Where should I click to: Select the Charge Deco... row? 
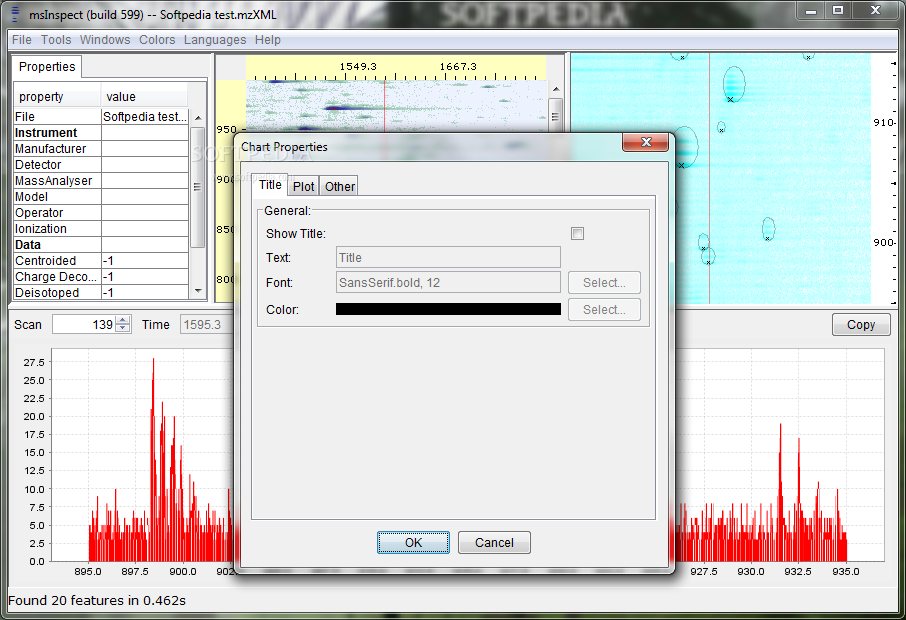pyautogui.click(x=101, y=277)
